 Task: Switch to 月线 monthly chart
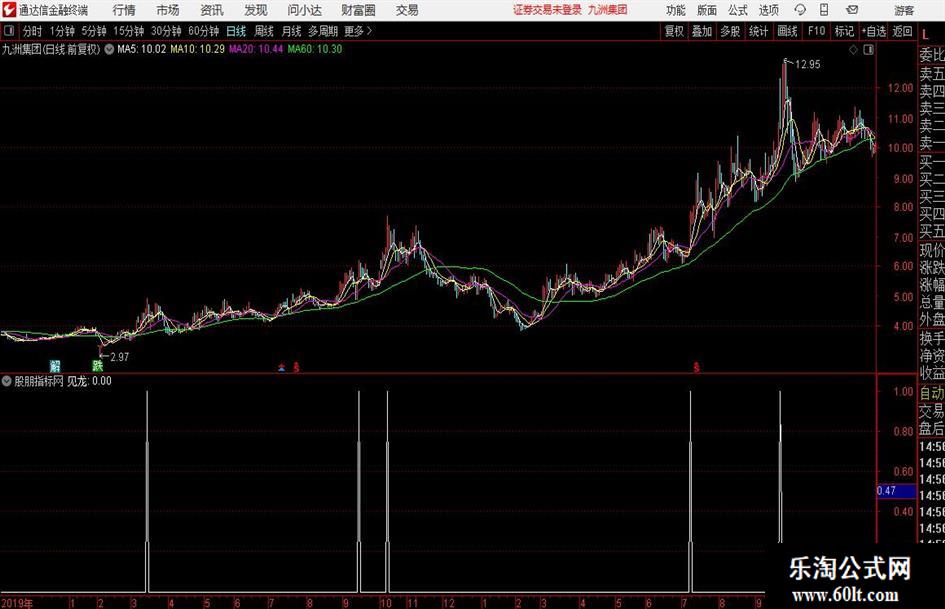tap(292, 31)
